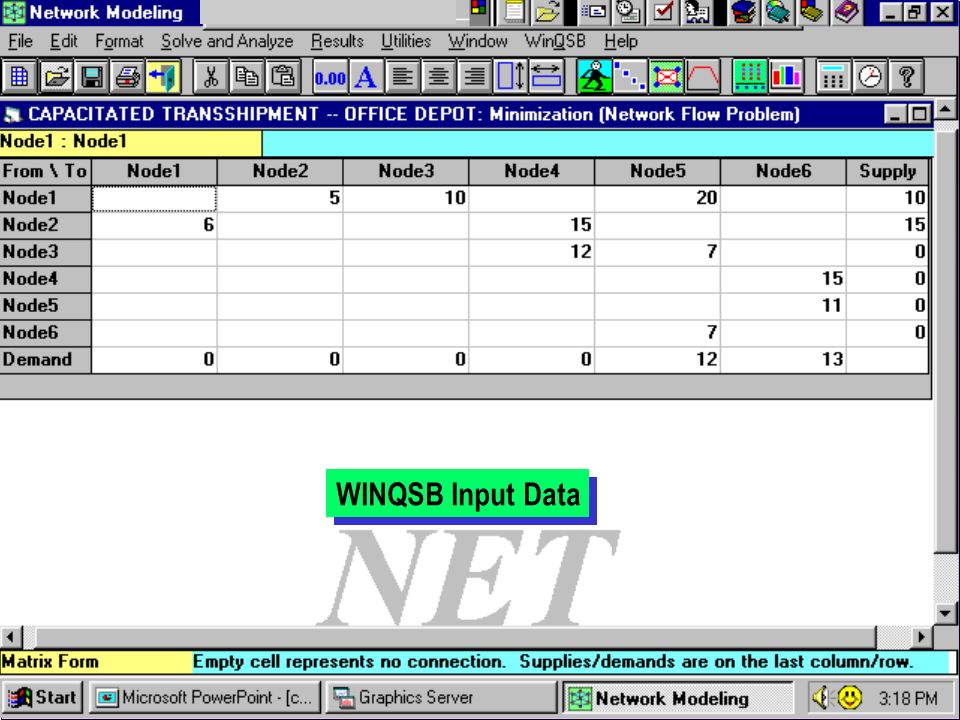
Task: Click Network Modeling taskbar button
Action: tap(678, 697)
